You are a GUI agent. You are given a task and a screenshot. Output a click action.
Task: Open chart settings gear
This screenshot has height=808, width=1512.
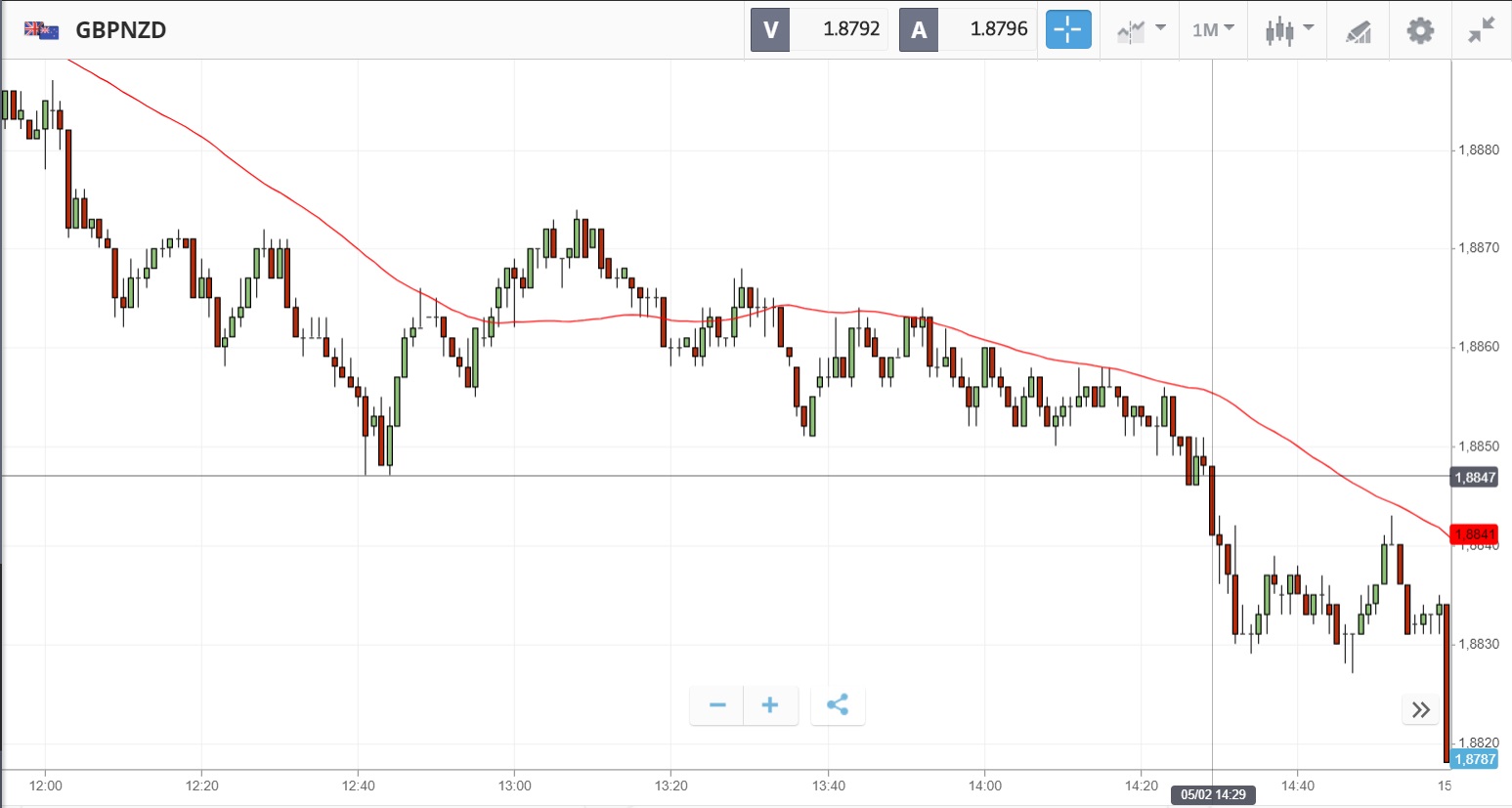click(1420, 30)
